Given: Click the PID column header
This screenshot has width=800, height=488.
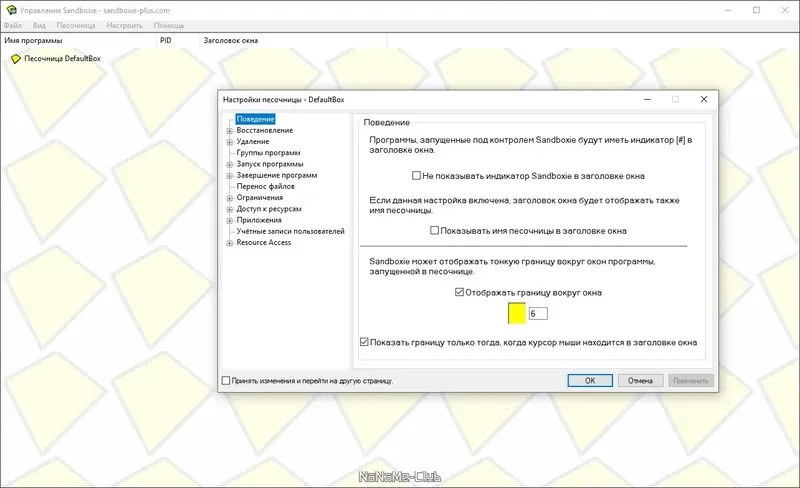Looking at the screenshot, I should (x=178, y=40).
